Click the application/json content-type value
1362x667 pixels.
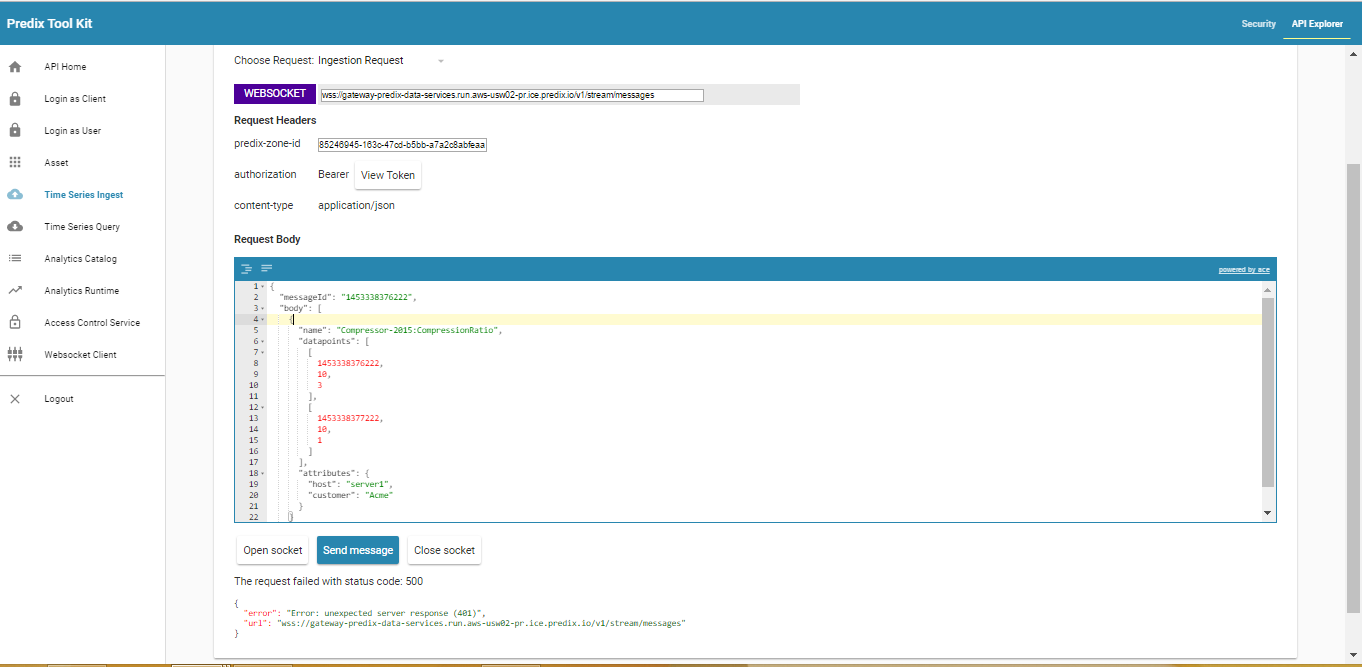click(356, 206)
